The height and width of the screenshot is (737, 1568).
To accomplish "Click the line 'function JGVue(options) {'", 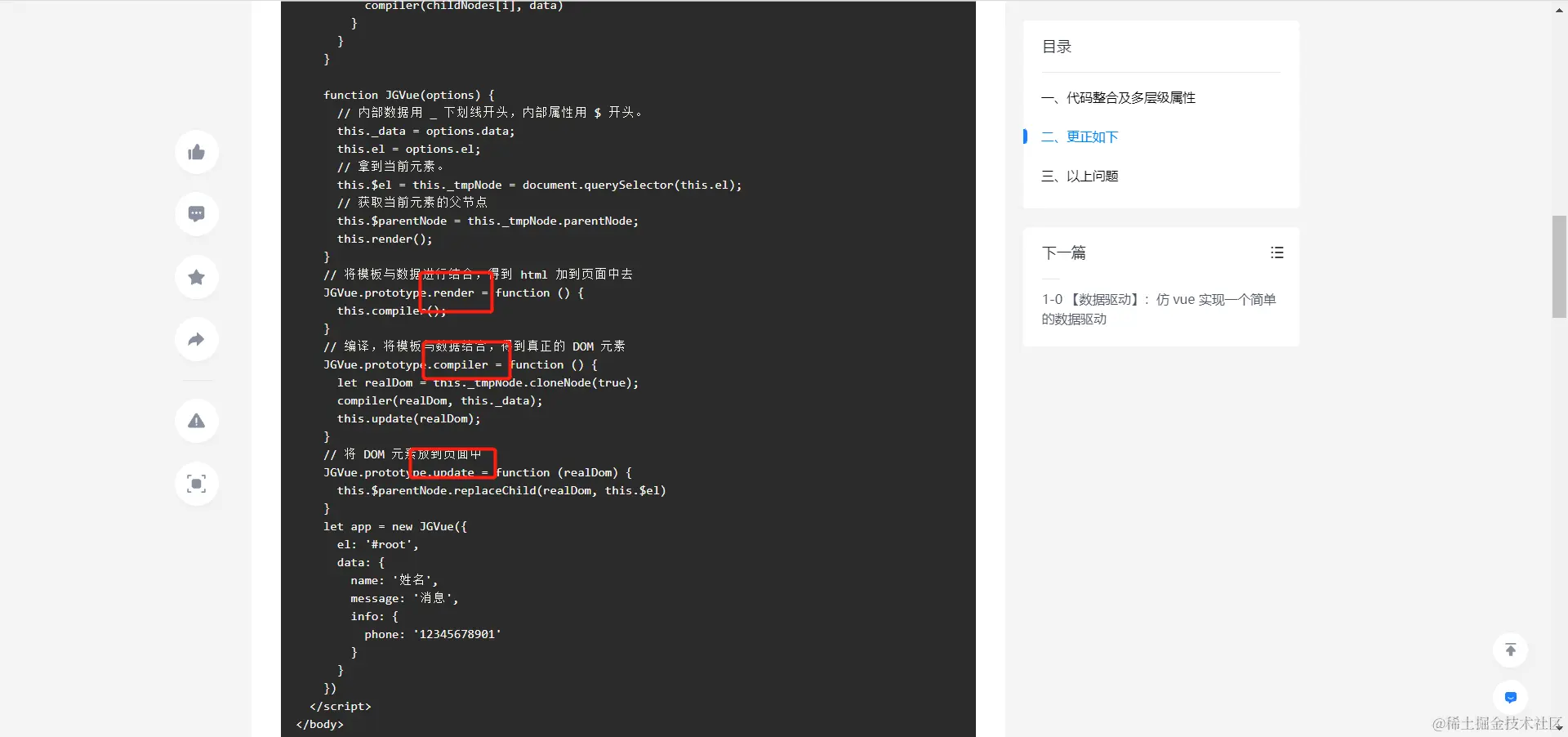I will point(409,95).
